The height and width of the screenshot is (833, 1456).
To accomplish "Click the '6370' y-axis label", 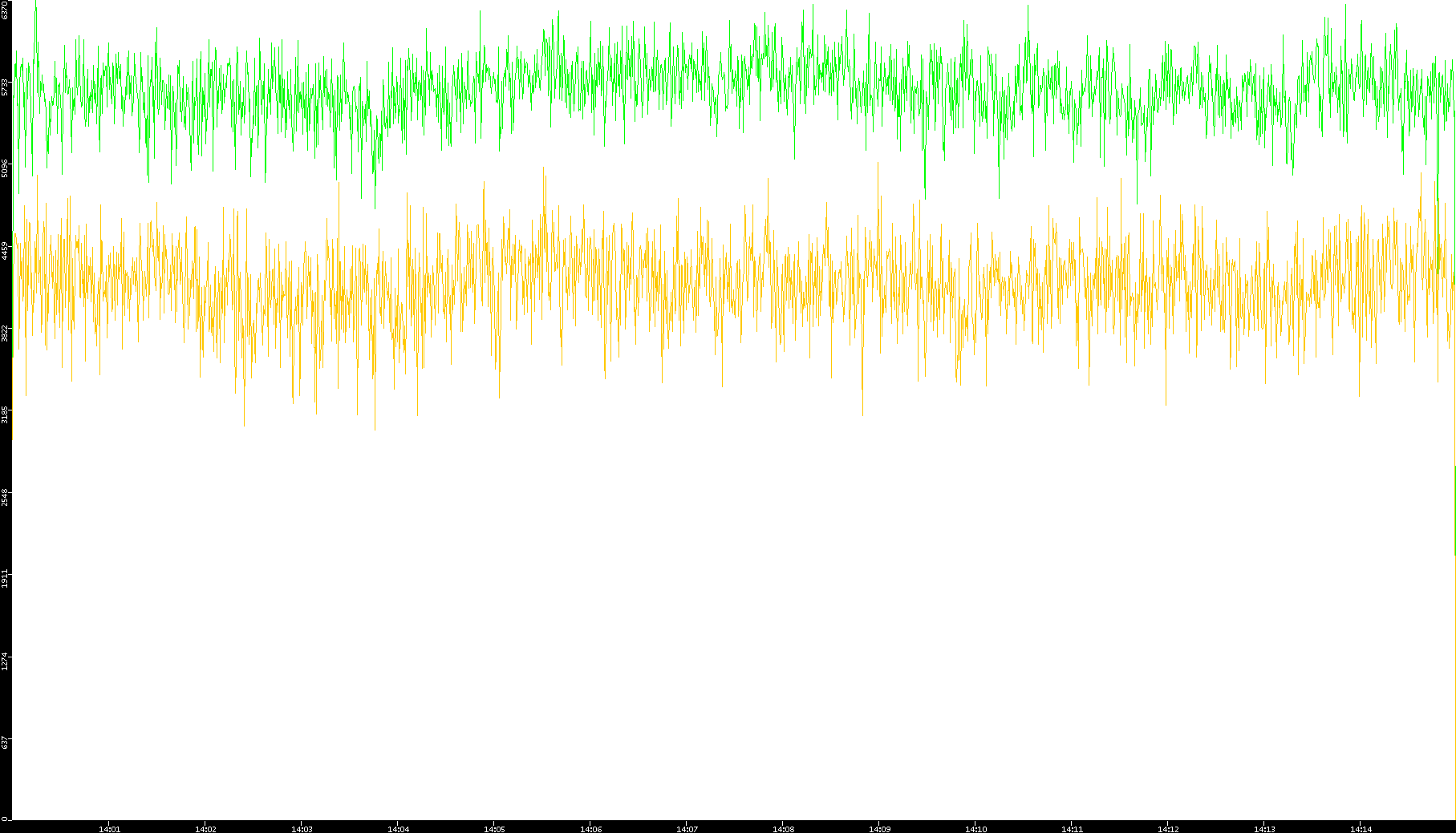I will point(5,10).
